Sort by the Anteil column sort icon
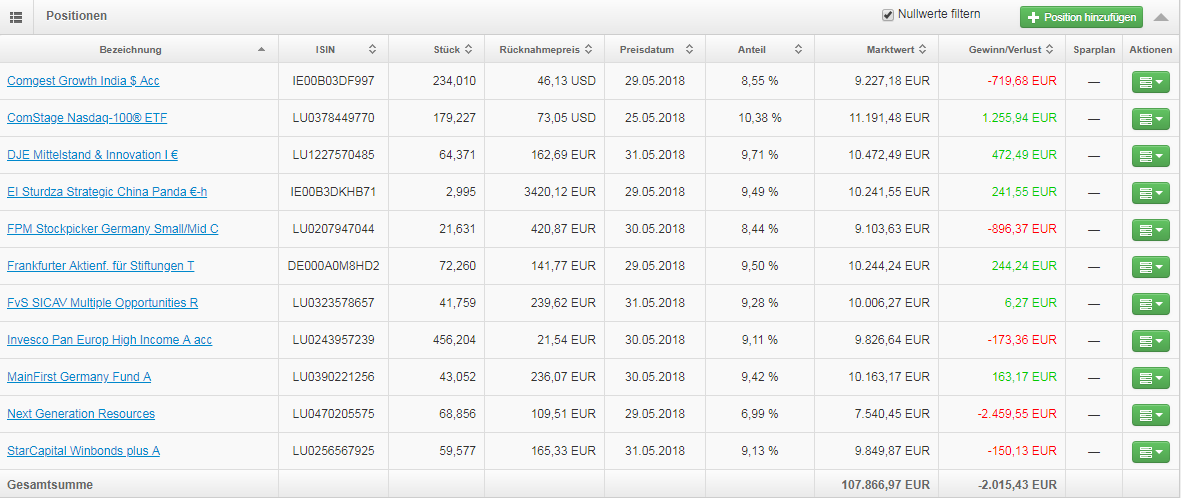Image resolution: width=1181 pixels, height=498 pixels. (798, 49)
